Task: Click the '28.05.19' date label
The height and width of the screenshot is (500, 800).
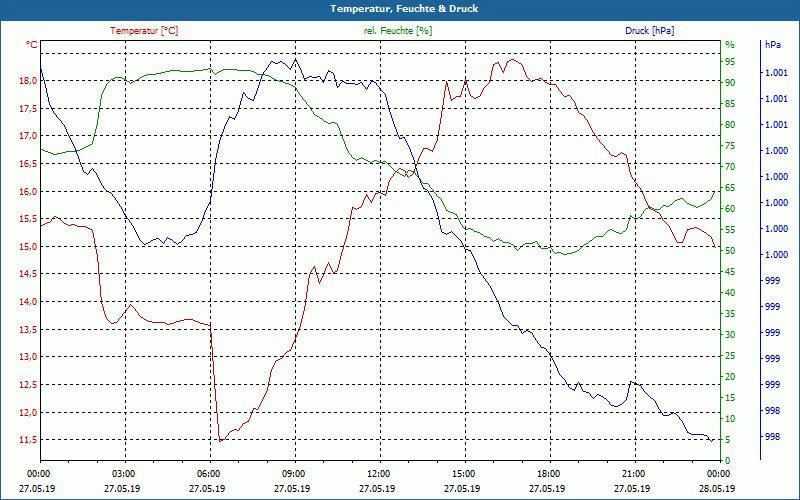Action: click(717, 489)
